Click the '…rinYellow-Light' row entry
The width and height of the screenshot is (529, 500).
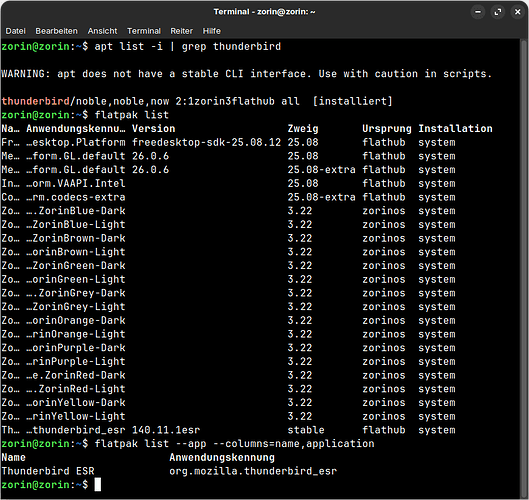[x=76, y=416]
